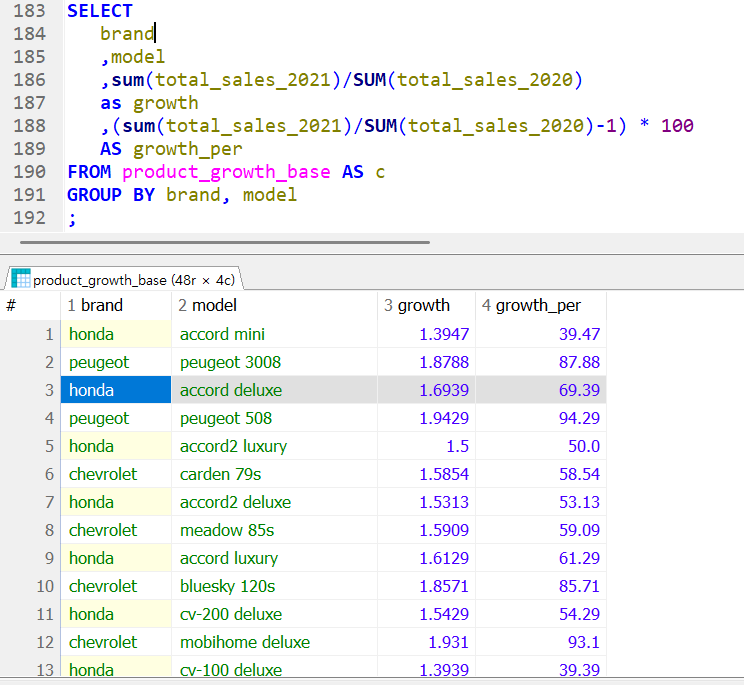
Task: Click the value 100 on line 188
Action: click(x=677, y=126)
